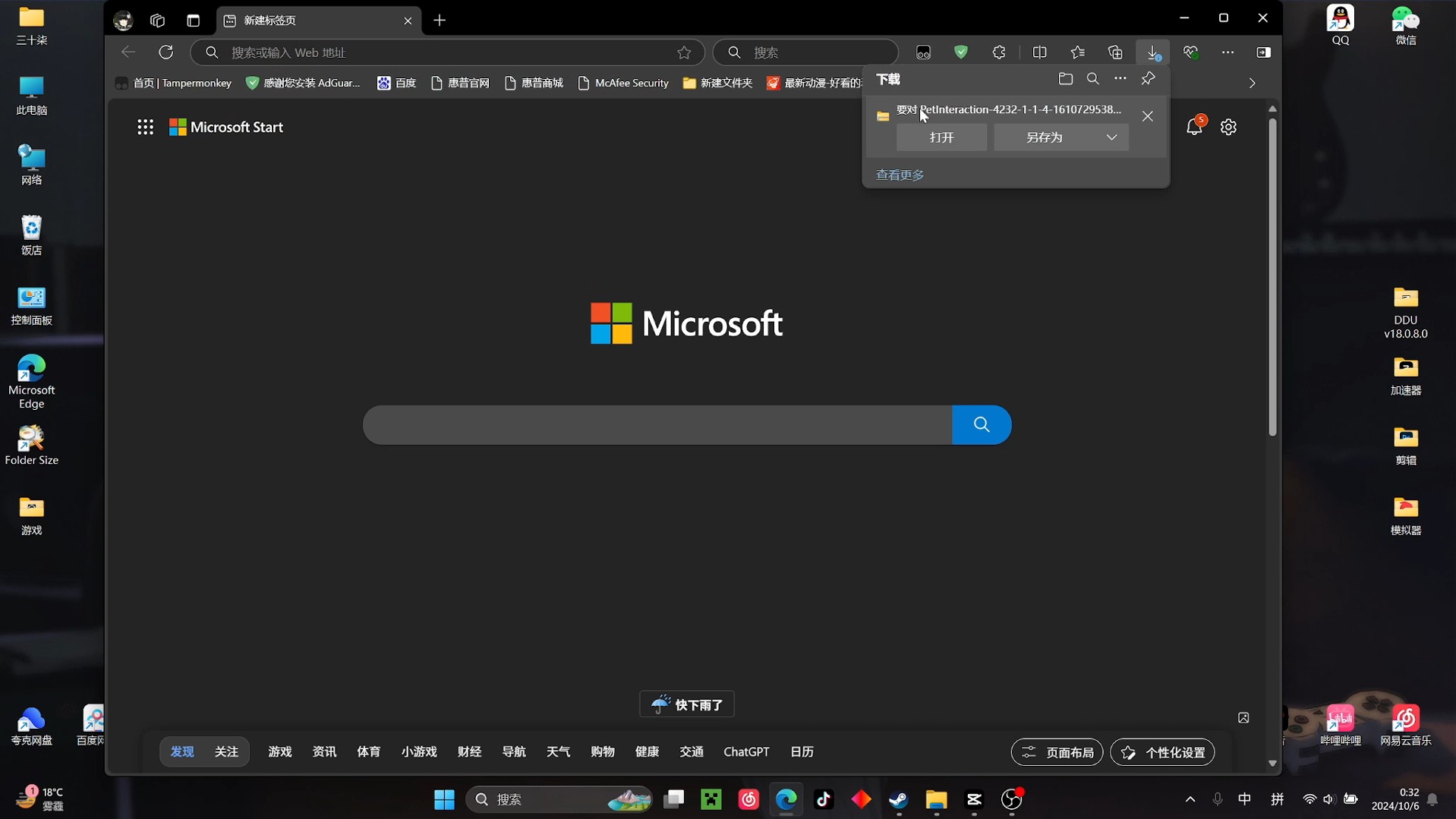Focus the address bar 搜索或输入 Web 地址
Viewport: 1456px width, 819px height.
(x=448, y=52)
